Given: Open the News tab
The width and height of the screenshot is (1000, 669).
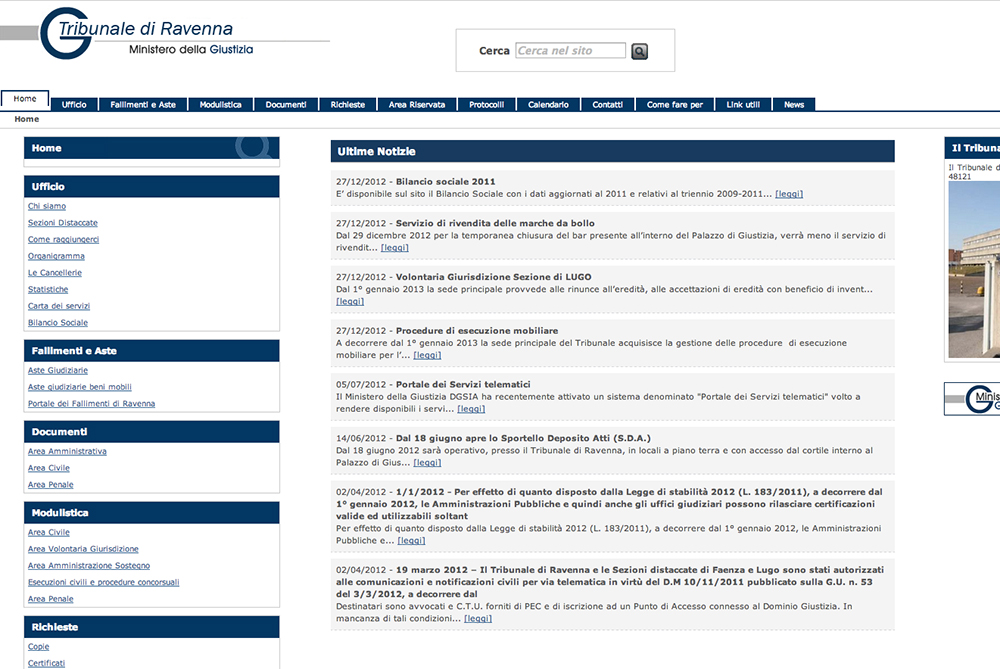Looking at the screenshot, I should [x=794, y=105].
